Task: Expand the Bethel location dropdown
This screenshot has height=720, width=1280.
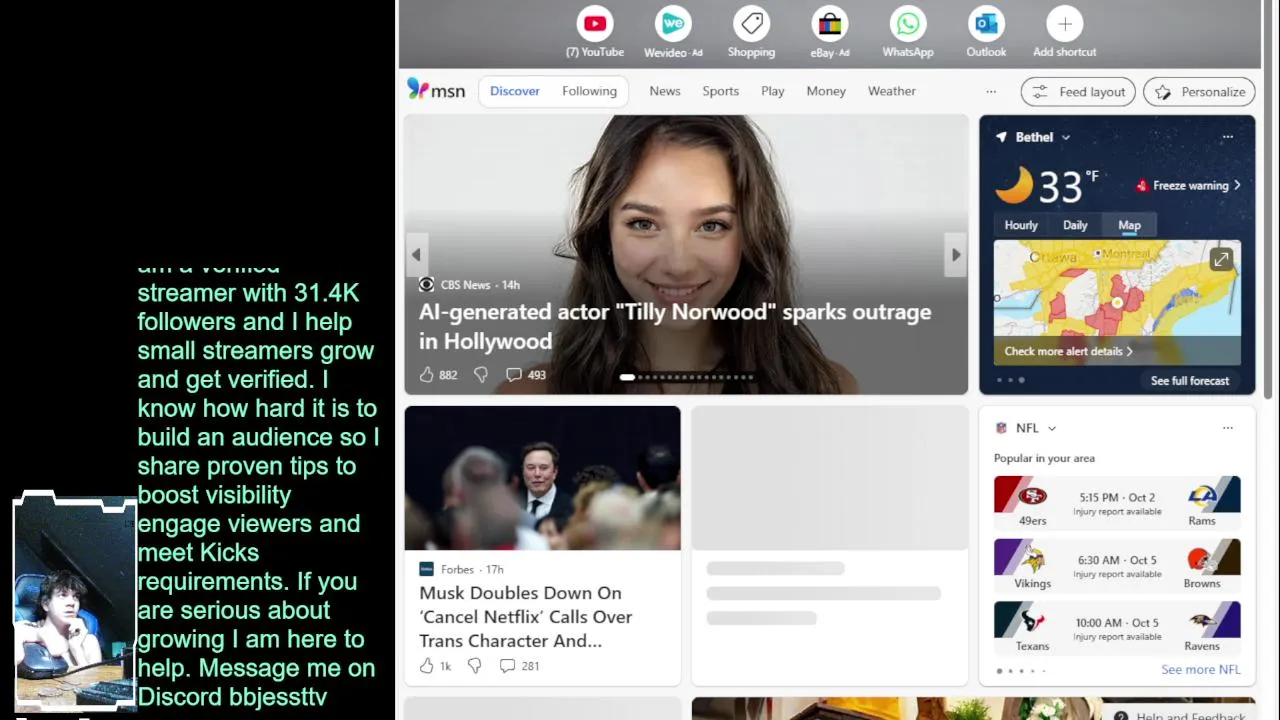Action: (x=1066, y=137)
